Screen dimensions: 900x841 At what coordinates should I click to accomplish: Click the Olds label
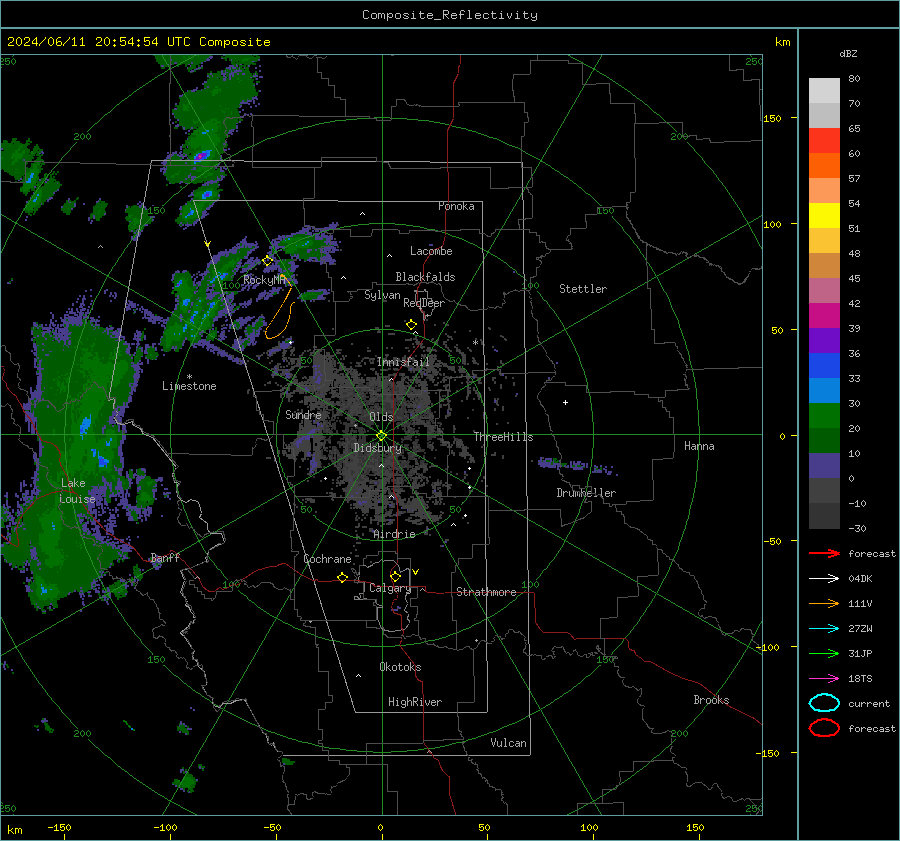click(381, 417)
